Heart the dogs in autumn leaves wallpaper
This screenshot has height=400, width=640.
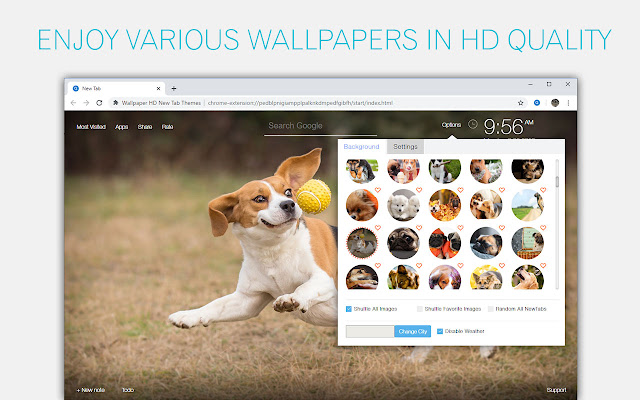tap(460, 190)
